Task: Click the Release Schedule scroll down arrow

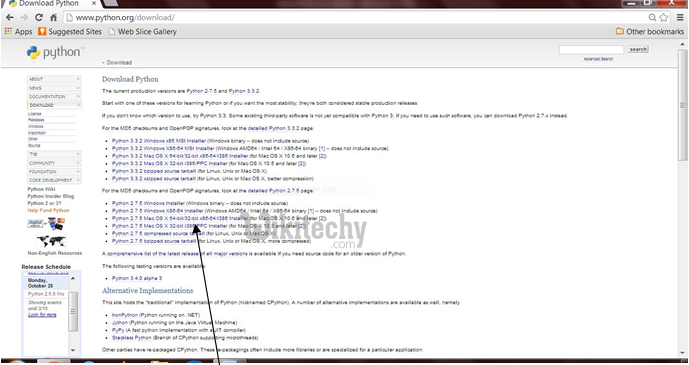Action: (x=73, y=351)
